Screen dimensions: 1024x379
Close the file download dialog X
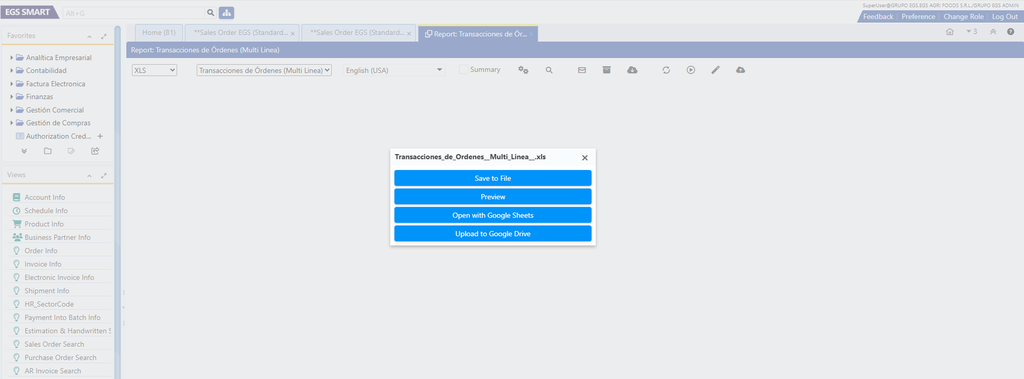point(584,157)
